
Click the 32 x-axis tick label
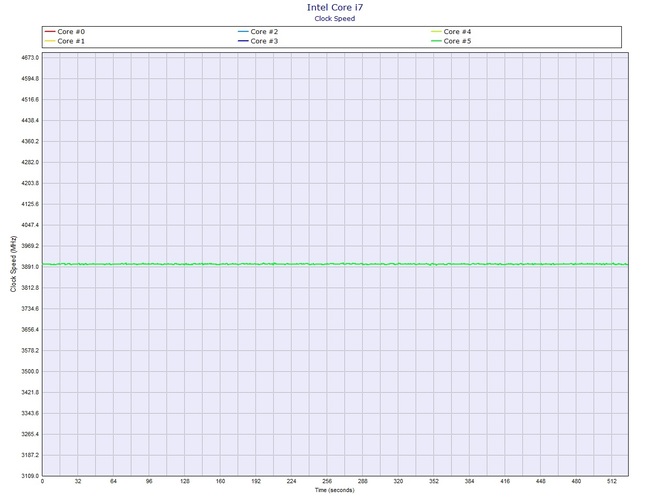click(x=78, y=481)
